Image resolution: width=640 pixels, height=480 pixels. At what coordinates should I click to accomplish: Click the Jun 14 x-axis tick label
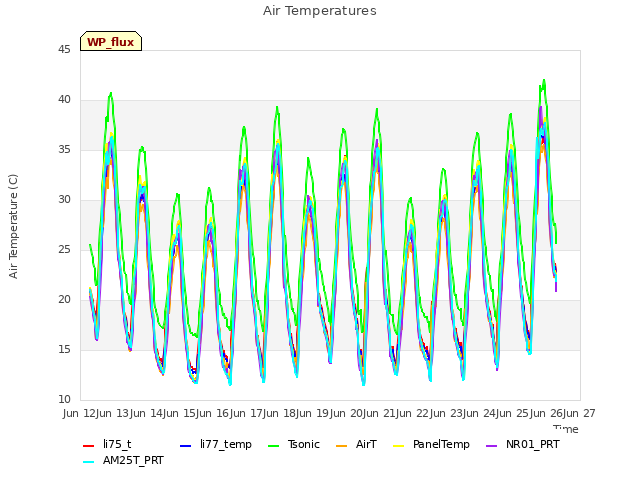(164, 413)
